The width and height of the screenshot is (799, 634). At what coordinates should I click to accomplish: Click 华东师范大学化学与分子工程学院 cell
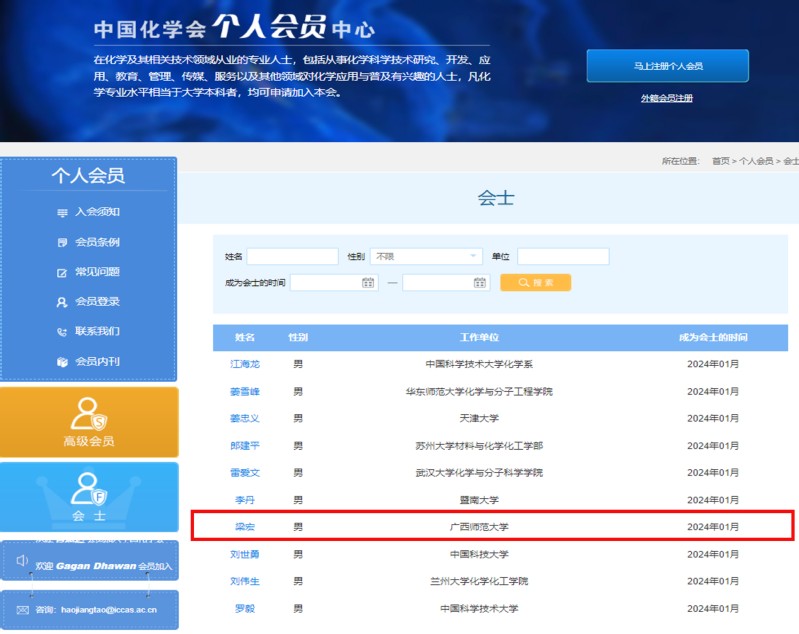479,391
